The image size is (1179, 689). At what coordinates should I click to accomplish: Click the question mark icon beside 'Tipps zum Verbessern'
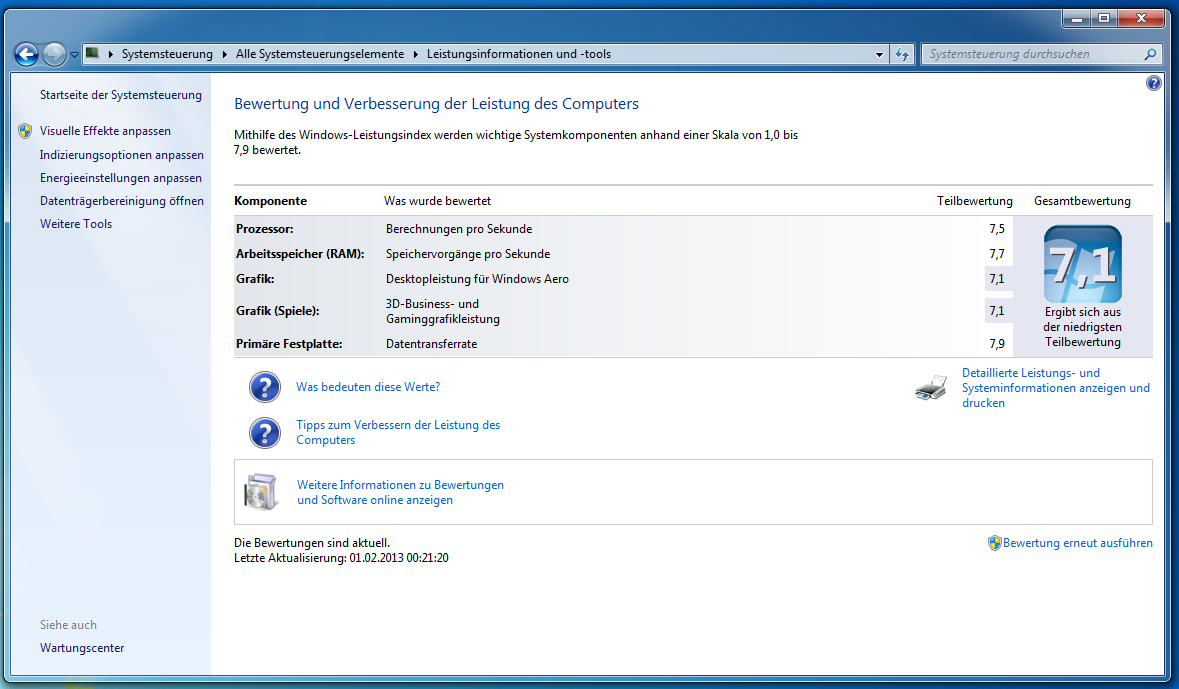click(x=264, y=432)
